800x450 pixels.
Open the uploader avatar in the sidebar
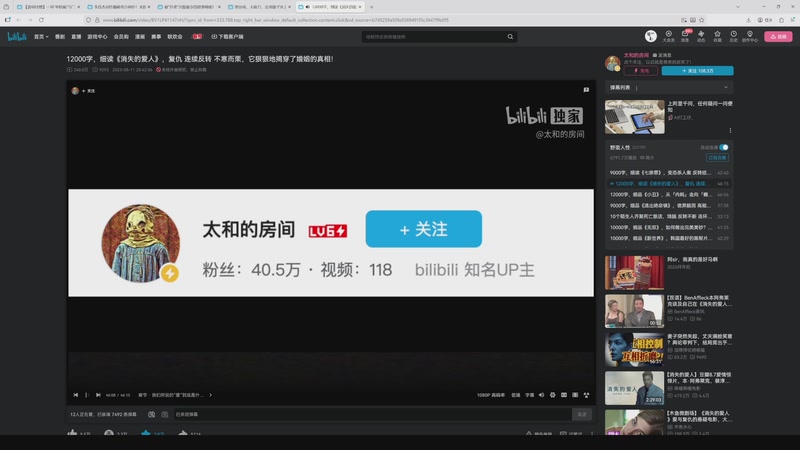(613, 63)
